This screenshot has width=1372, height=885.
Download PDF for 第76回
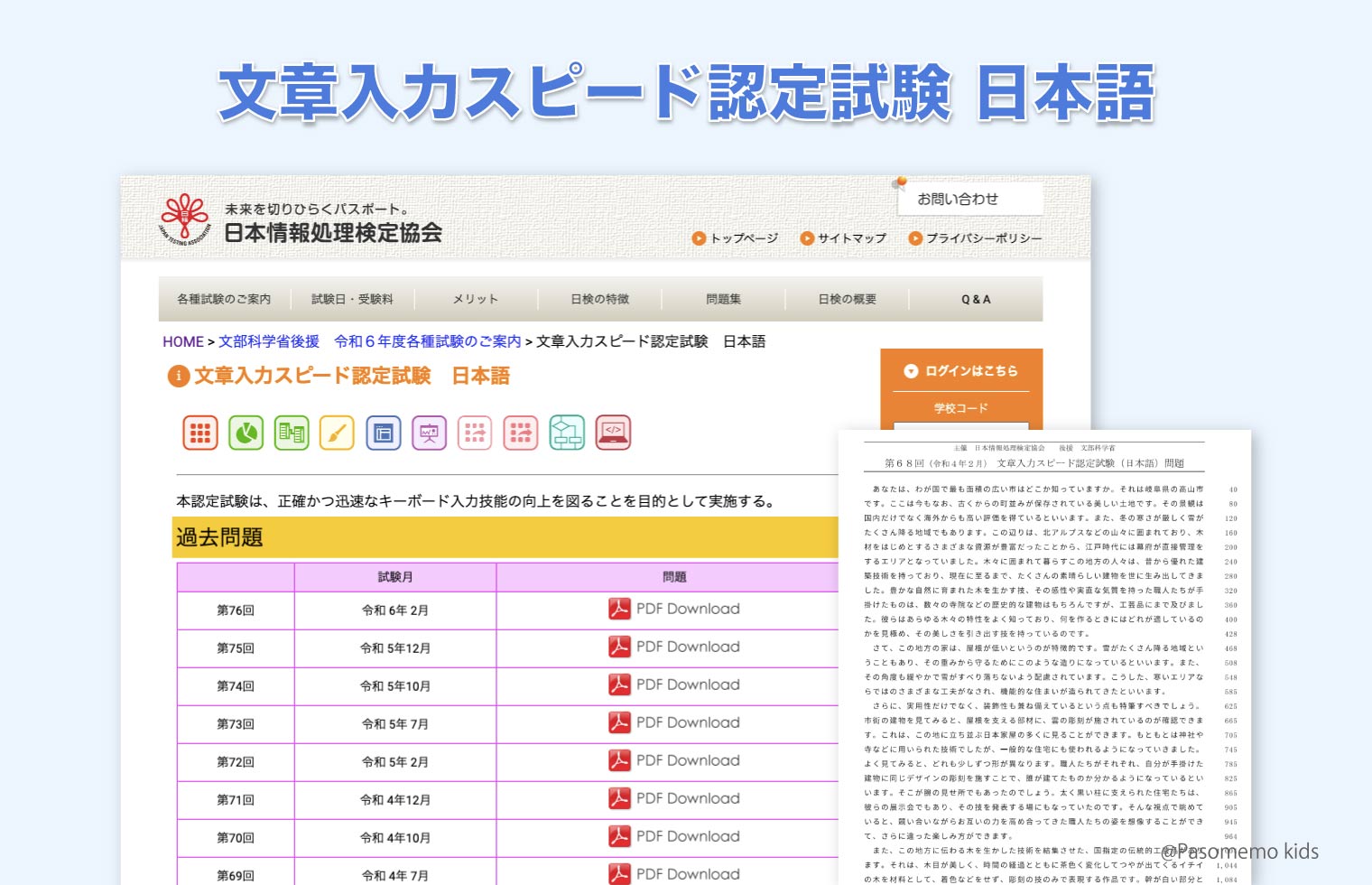tap(674, 609)
